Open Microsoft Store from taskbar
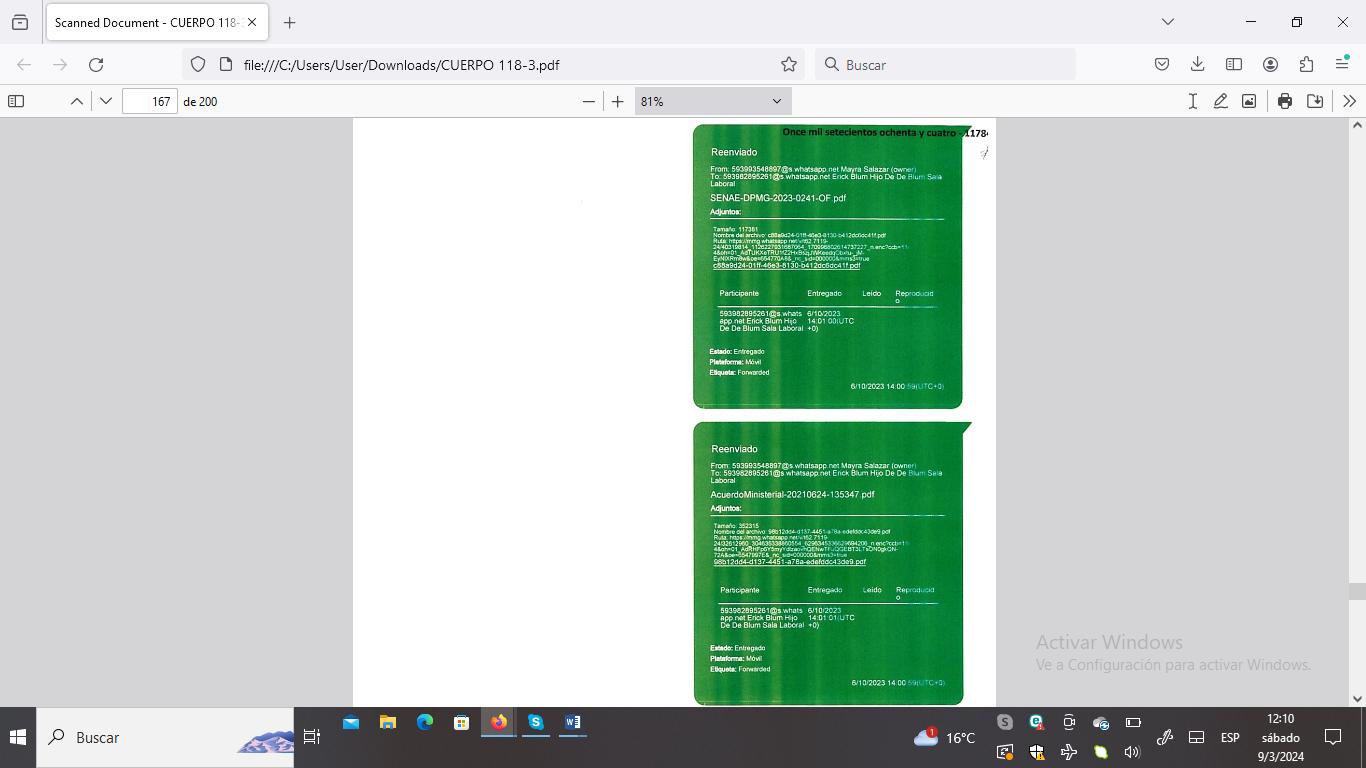Image resolution: width=1366 pixels, height=768 pixels. point(461,722)
